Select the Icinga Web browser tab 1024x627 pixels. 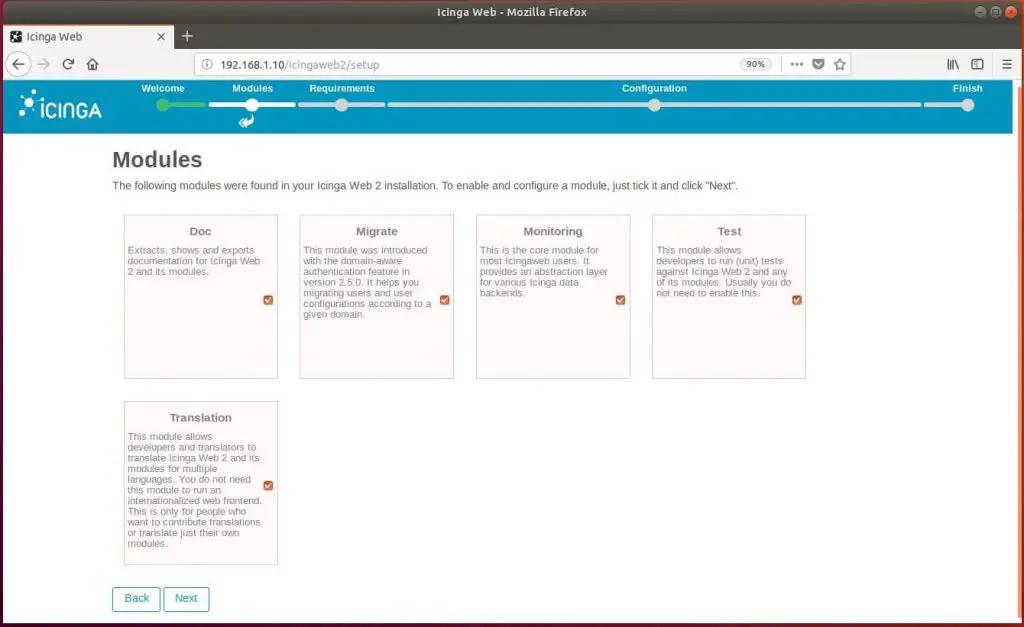tap(88, 37)
